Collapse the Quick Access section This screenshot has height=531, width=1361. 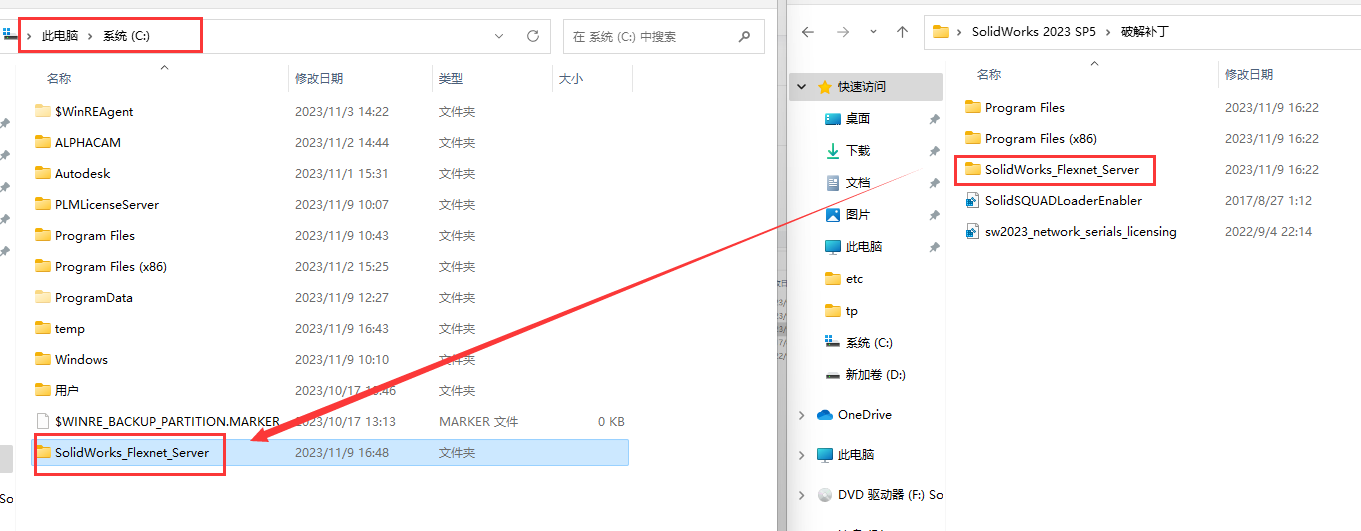pyautogui.click(x=802, y=87)
